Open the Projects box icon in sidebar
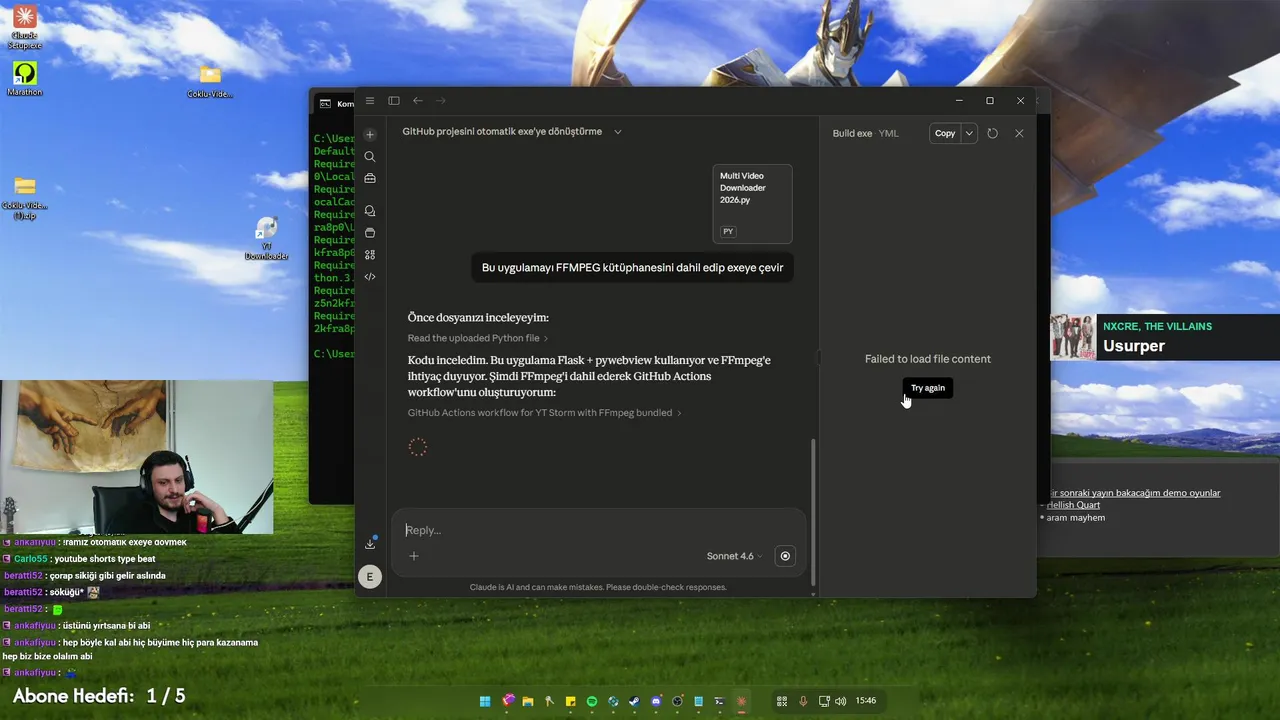Screen dimensions: 1280x720 click(370, 233)
